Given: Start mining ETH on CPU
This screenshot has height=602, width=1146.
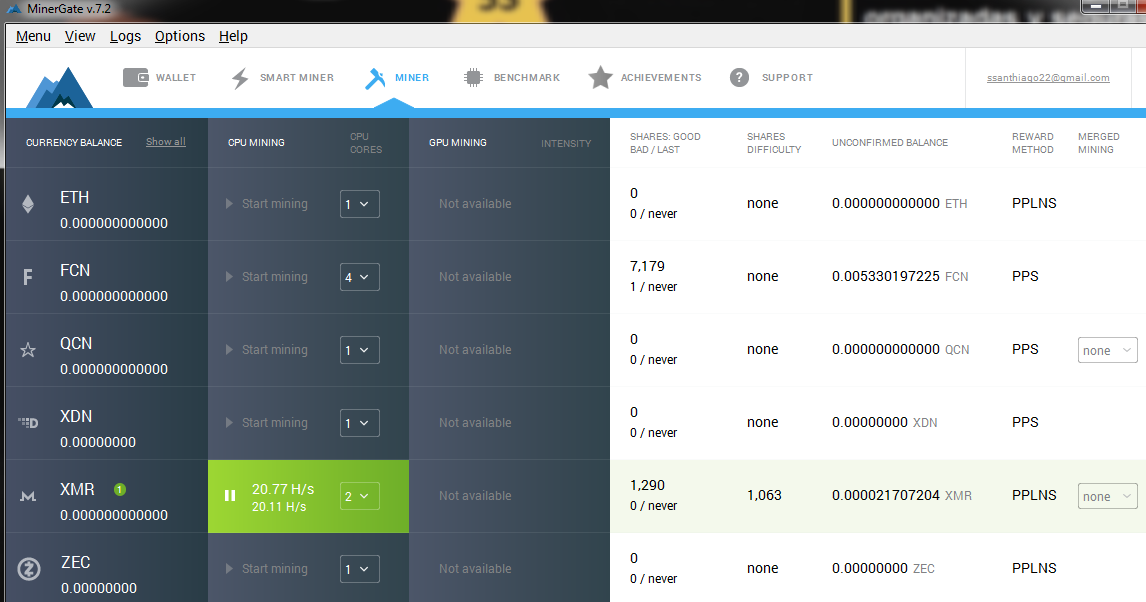Looking at the screenshot, I should pyautogui.click(x=267, y=204).
